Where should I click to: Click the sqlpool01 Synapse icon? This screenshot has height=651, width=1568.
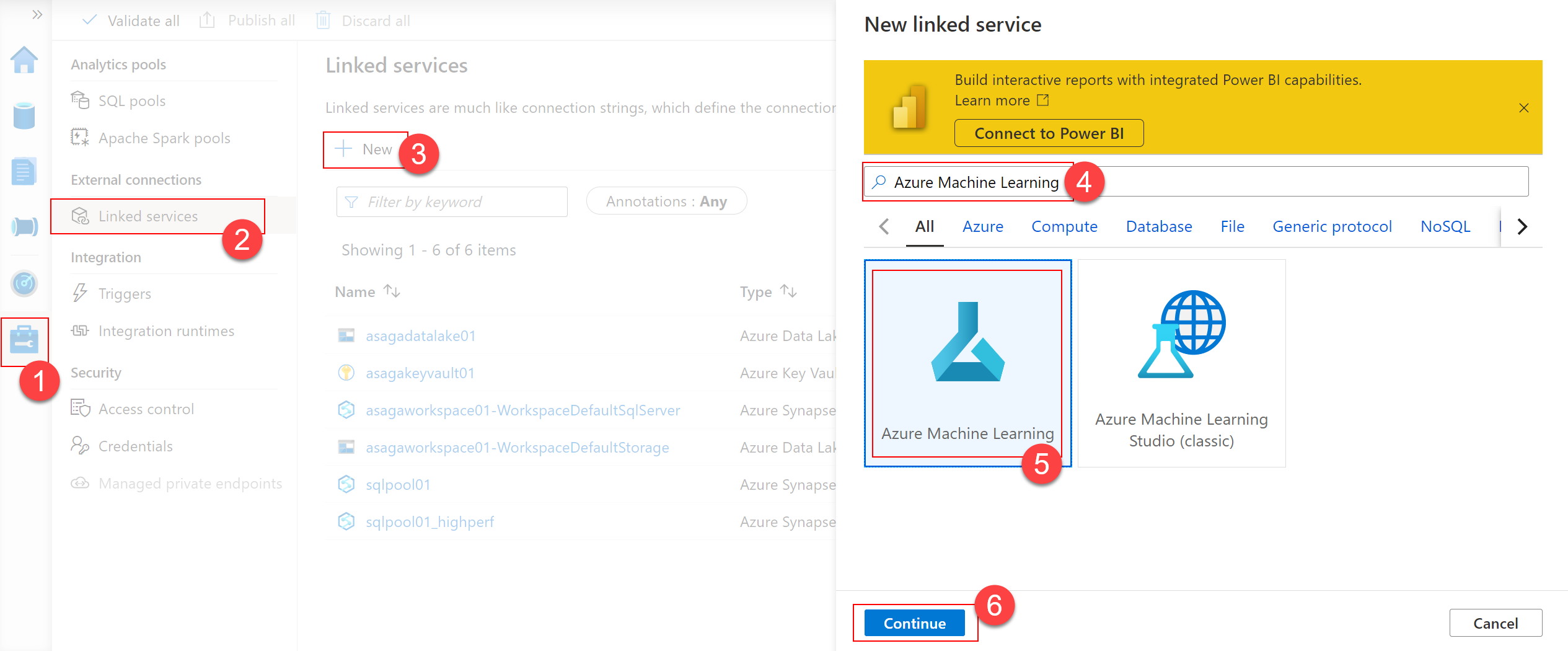346,484
